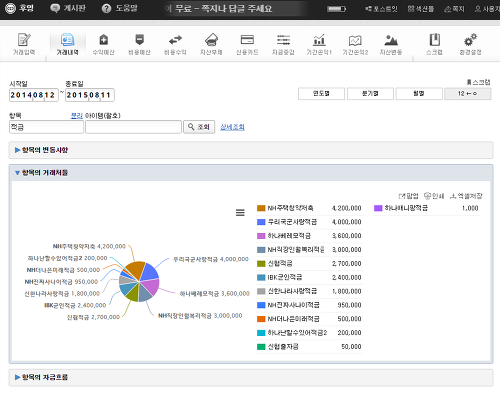Select the 분기별 quarterly period button
Image resolution: width=500 pixels, height=394 pixels.
point(370,94)
